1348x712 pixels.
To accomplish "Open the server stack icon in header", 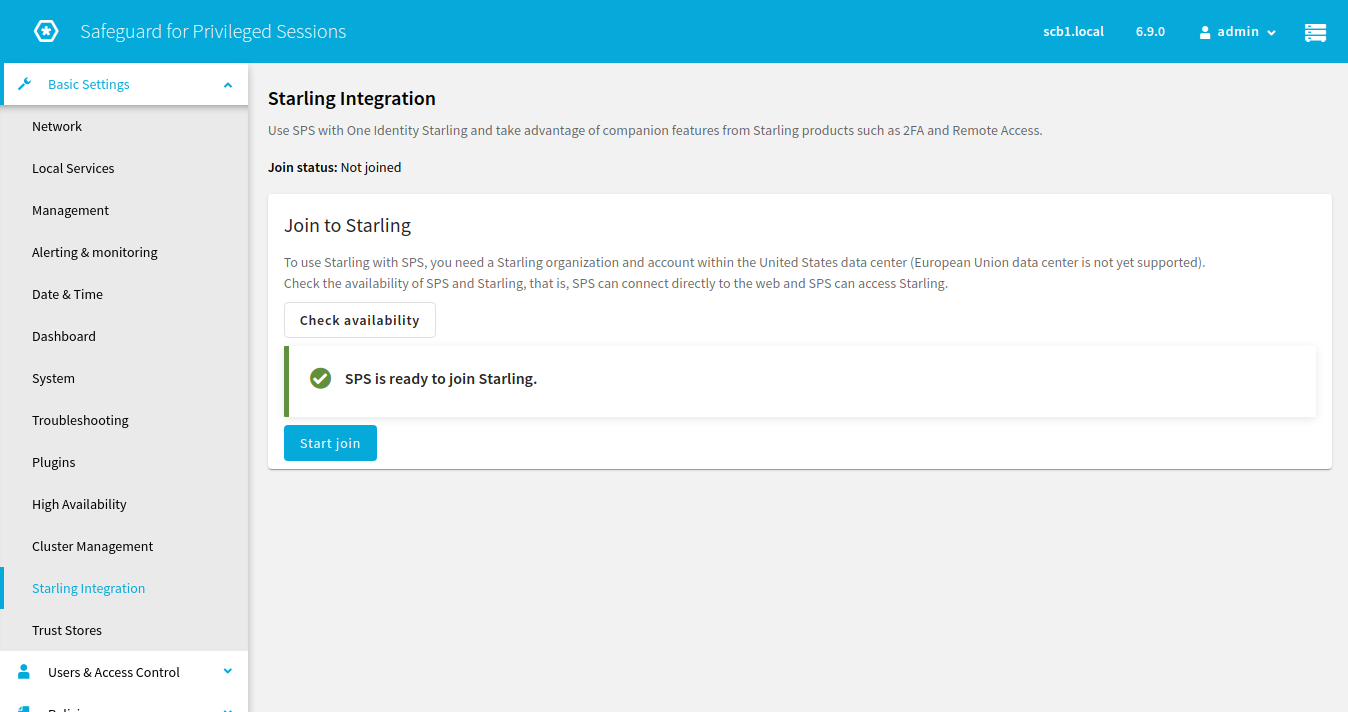I will pyautogui.click(x=1315, y=32).
